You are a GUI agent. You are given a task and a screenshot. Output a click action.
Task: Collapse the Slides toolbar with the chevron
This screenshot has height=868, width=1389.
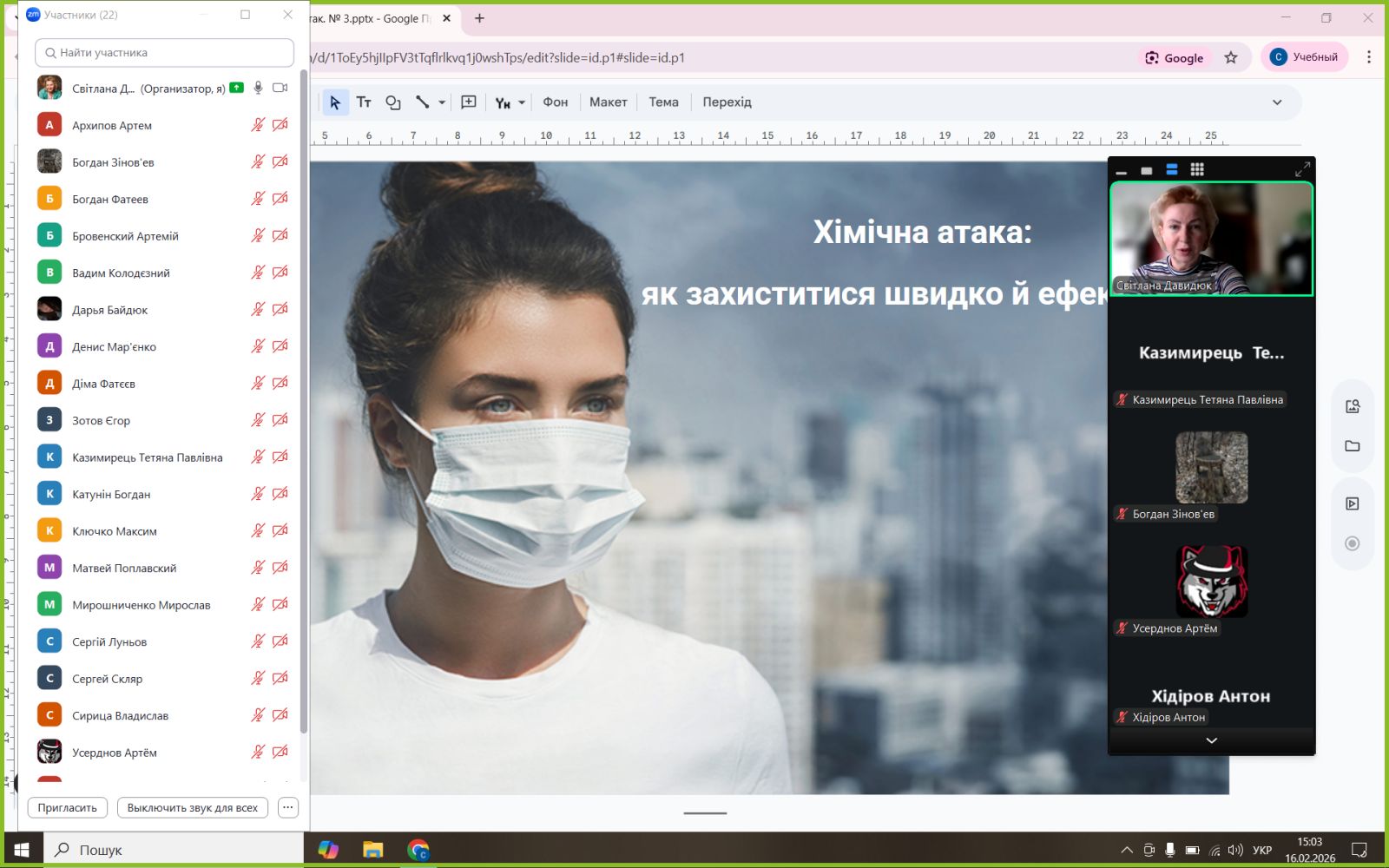point(1277,102)
